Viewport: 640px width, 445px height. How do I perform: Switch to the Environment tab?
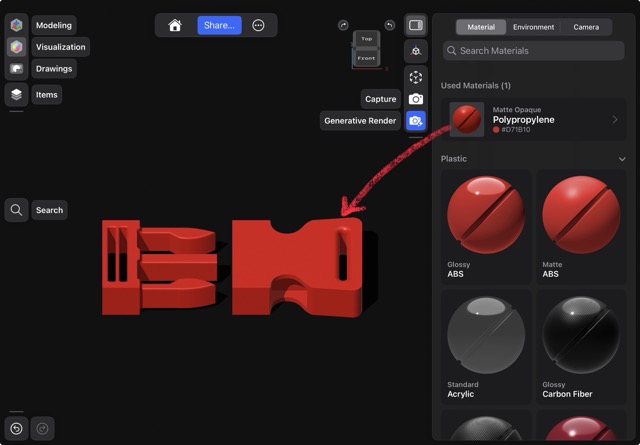533,27
